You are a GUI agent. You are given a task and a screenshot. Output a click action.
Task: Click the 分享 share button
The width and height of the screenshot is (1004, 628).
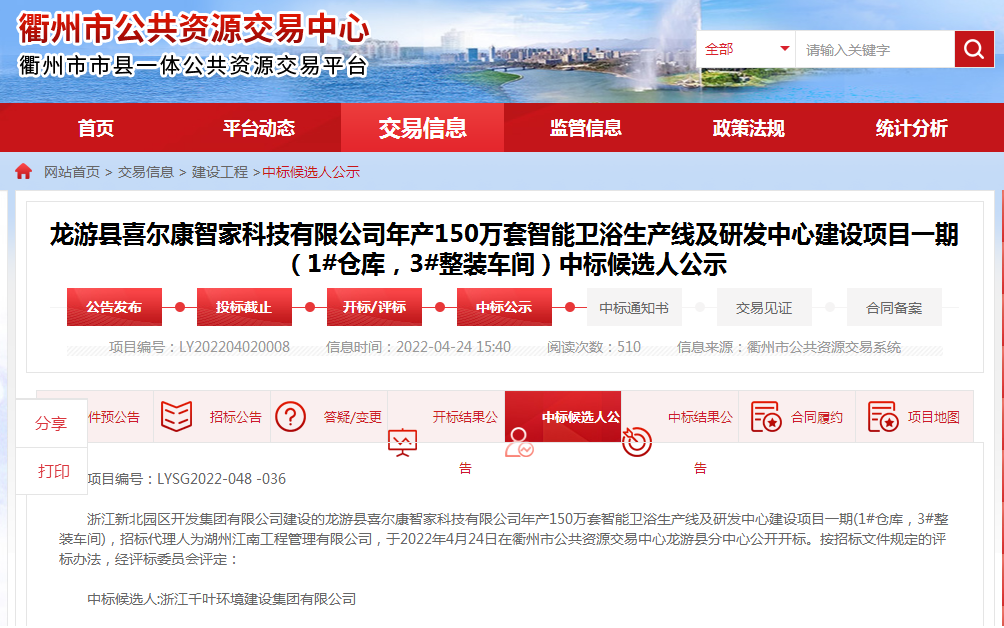click(x=51, y=423)
